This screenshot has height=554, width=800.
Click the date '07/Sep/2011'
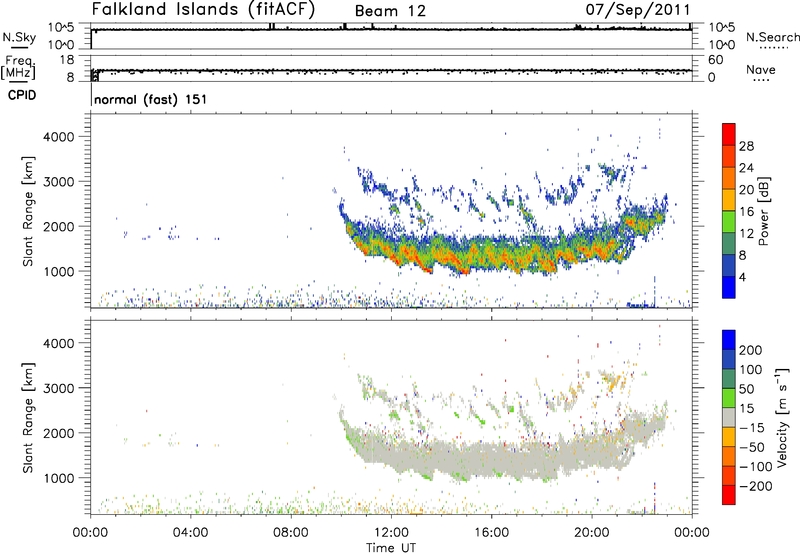coord(638,9)
